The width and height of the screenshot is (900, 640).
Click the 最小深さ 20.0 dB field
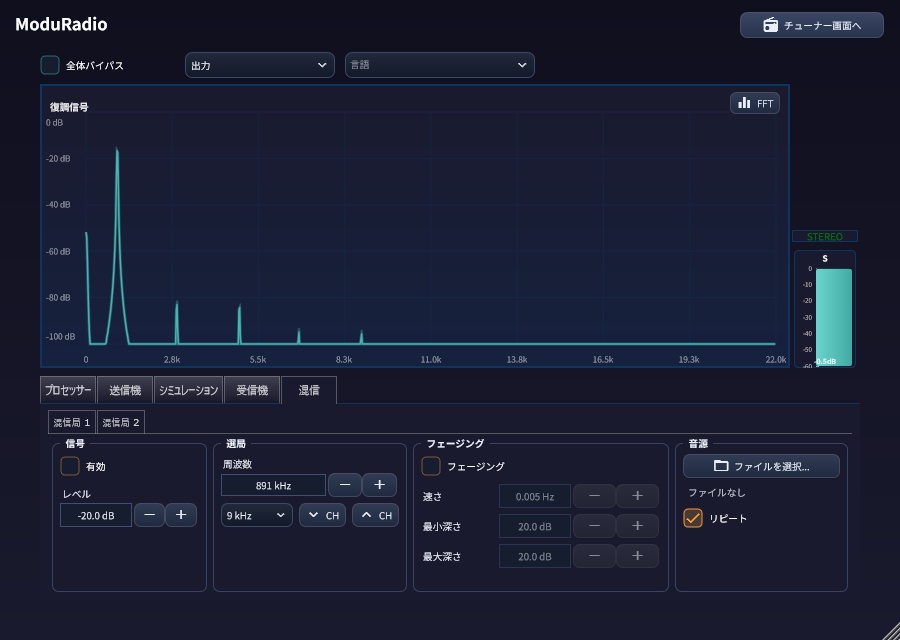tap(535, 526)
